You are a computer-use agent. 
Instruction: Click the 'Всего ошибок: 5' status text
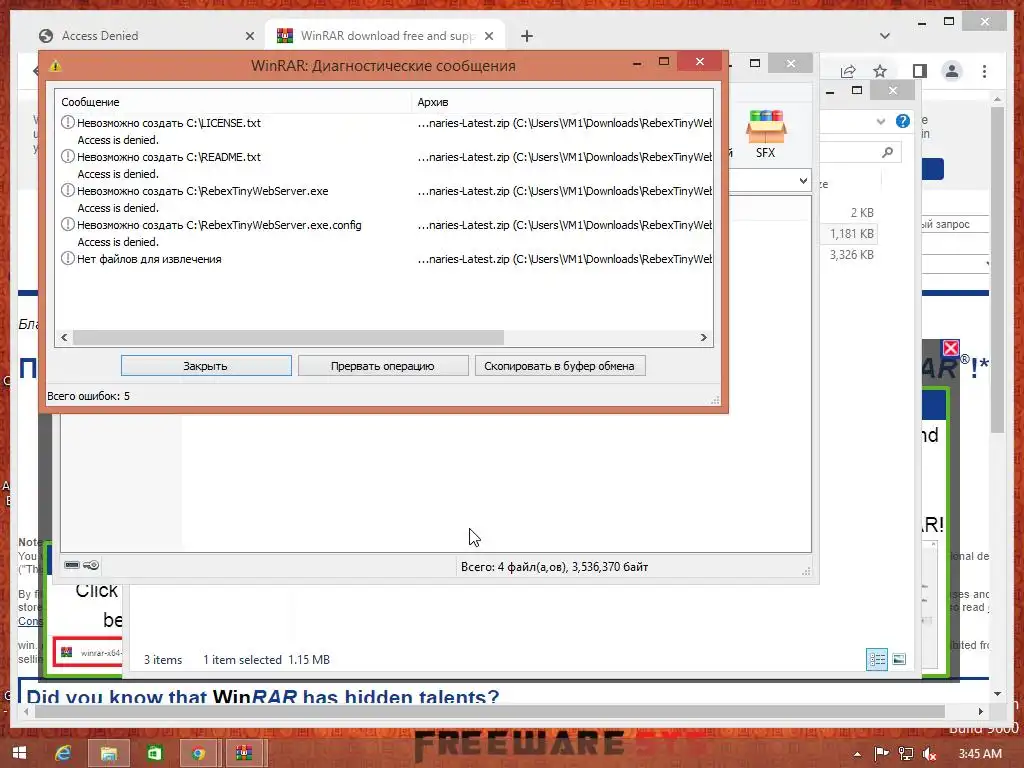pyautogui.click(x=88, y=396)
